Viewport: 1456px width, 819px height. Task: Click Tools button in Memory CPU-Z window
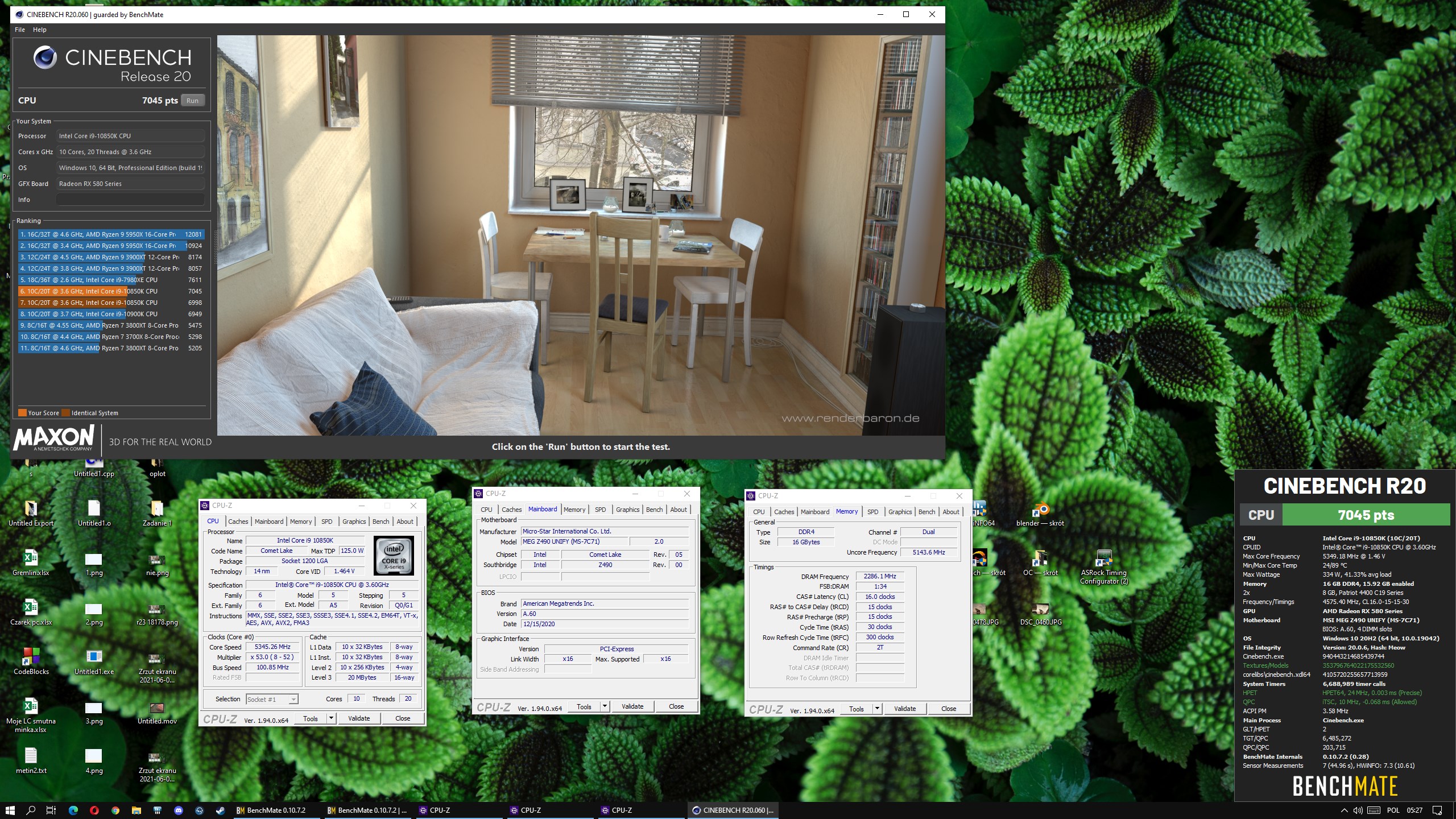[857, 709]
